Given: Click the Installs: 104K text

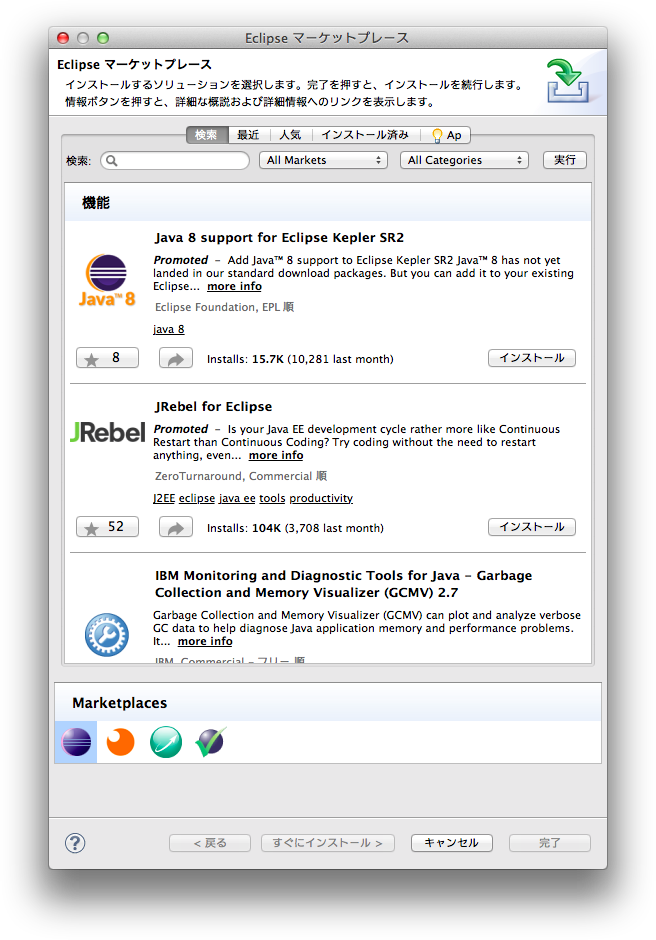Looking at the screenshot, I should coord(295,528).
